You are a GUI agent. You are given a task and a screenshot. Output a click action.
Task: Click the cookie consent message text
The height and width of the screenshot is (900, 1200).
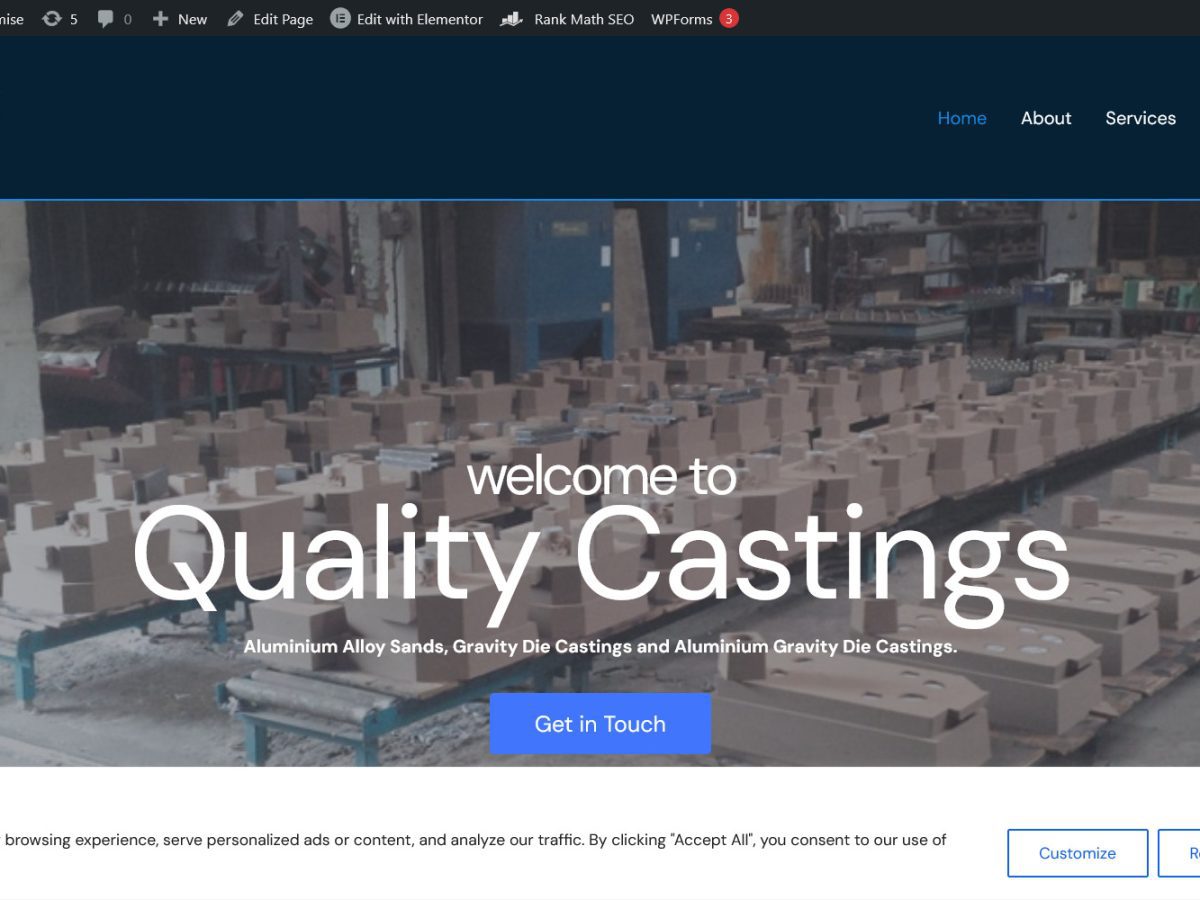pos(470,840)
